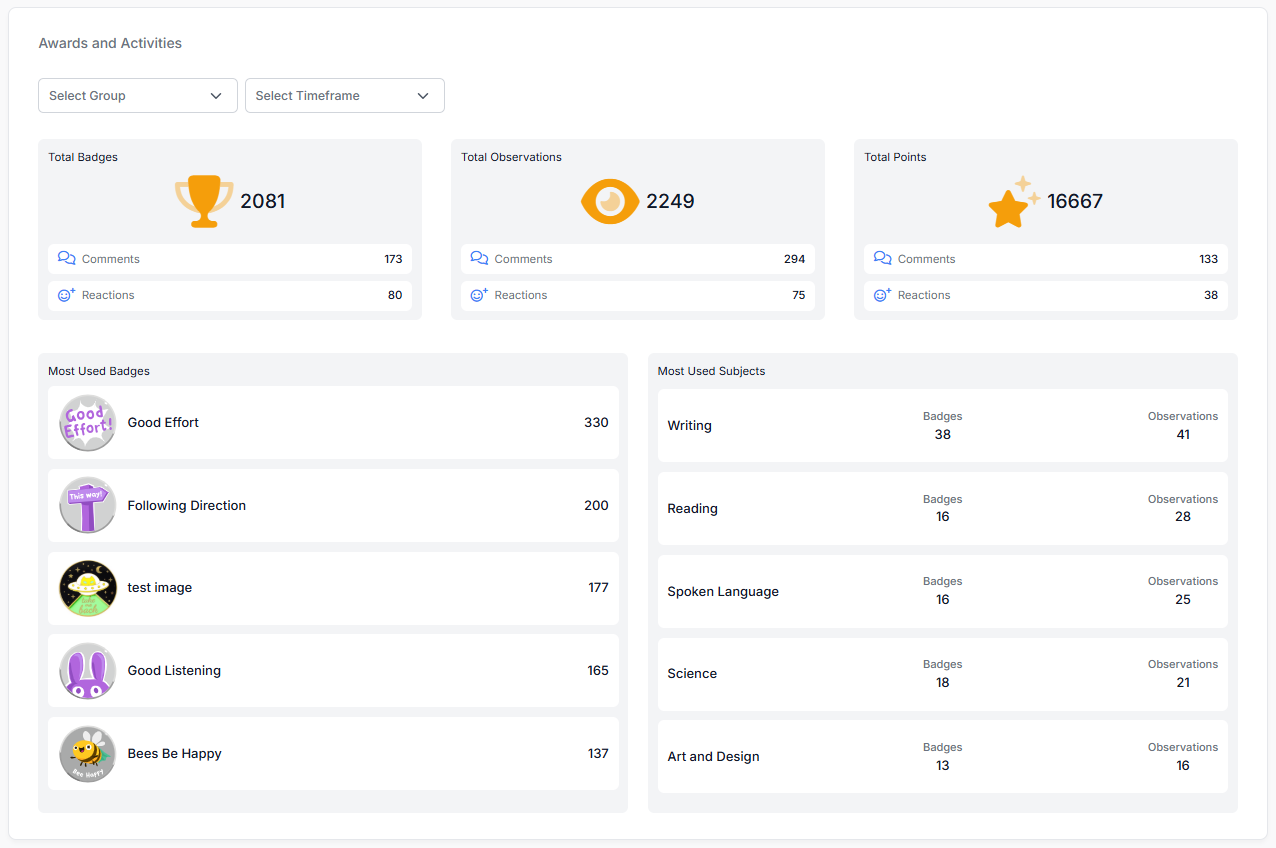Click the reactions smiley icon under Total Observations
Image resolution: width=1276 pixels, height=848 pixels.
[x=479, y=295]
